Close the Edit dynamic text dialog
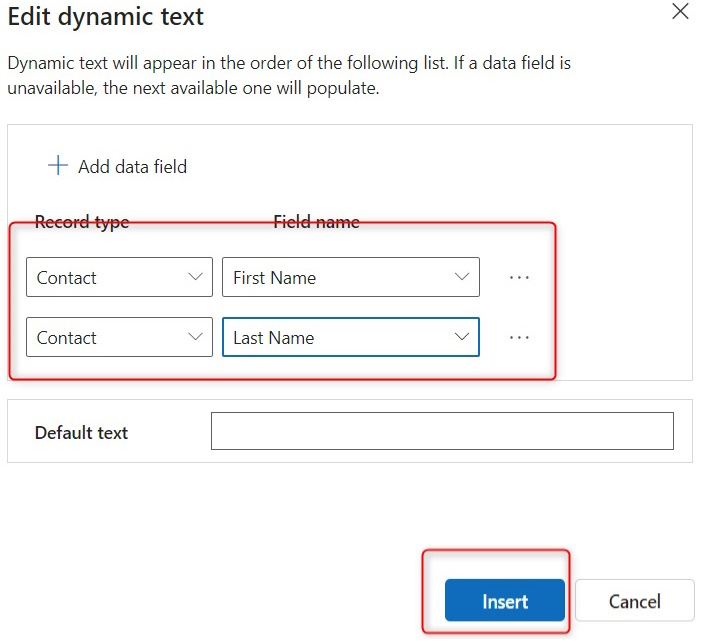The height and width of the screenshot is (642, 706). 680,11
